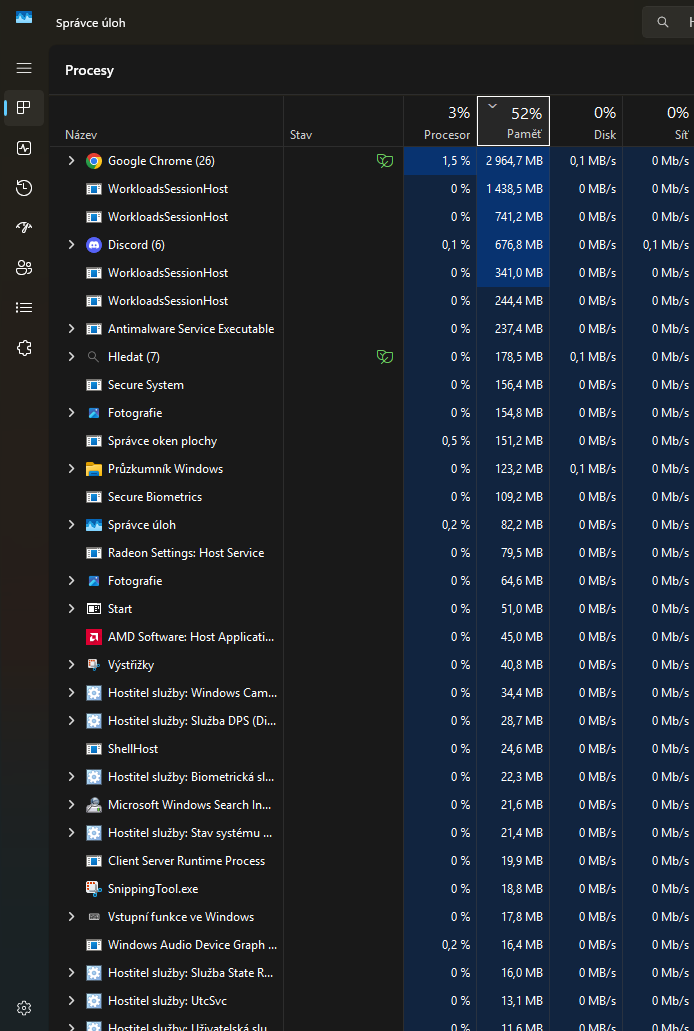
Task: Select Hostitel služby: Služba DPS row
Action: click(372, 721)
